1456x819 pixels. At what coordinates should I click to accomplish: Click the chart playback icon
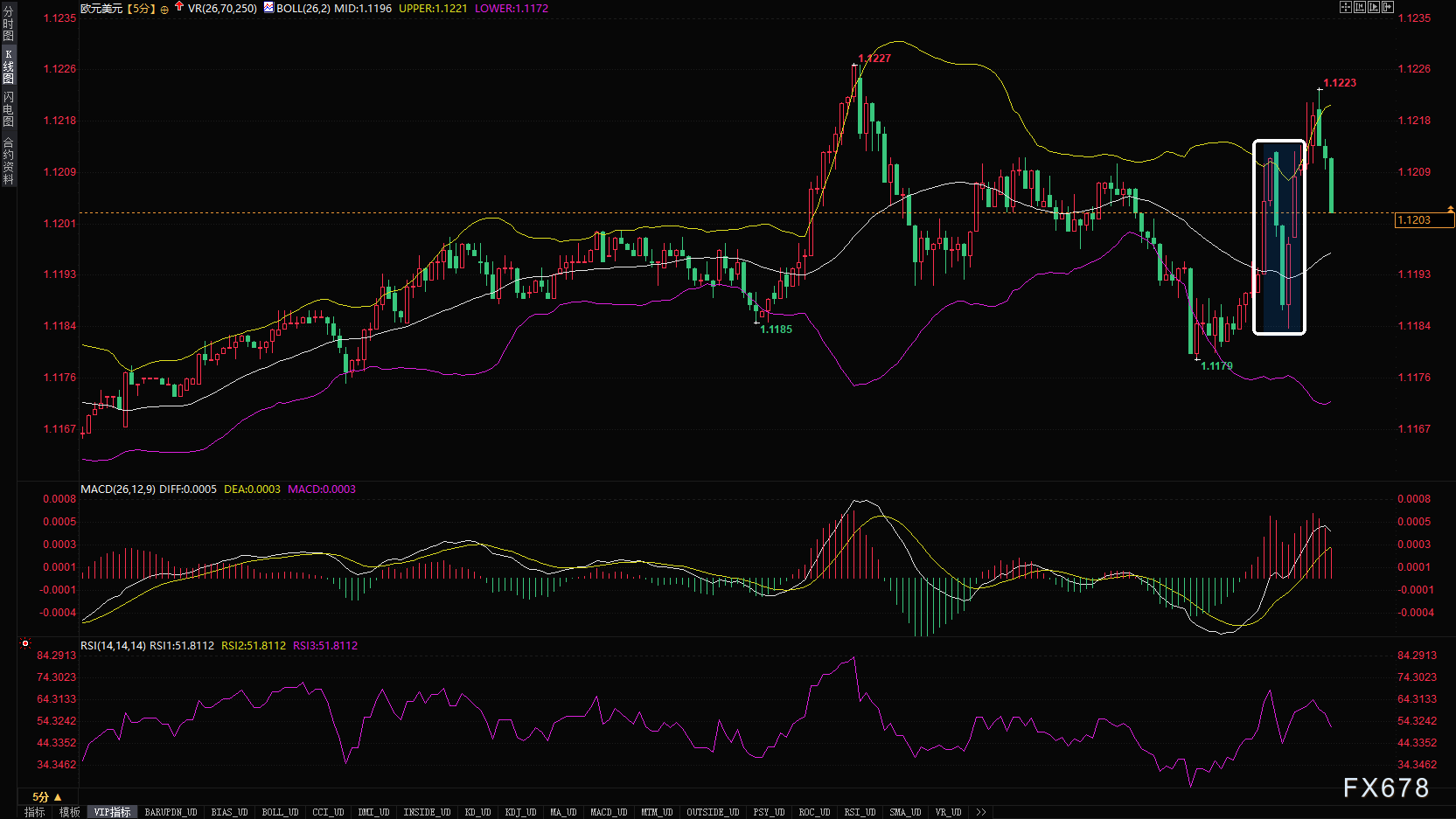pos(1374,7)
